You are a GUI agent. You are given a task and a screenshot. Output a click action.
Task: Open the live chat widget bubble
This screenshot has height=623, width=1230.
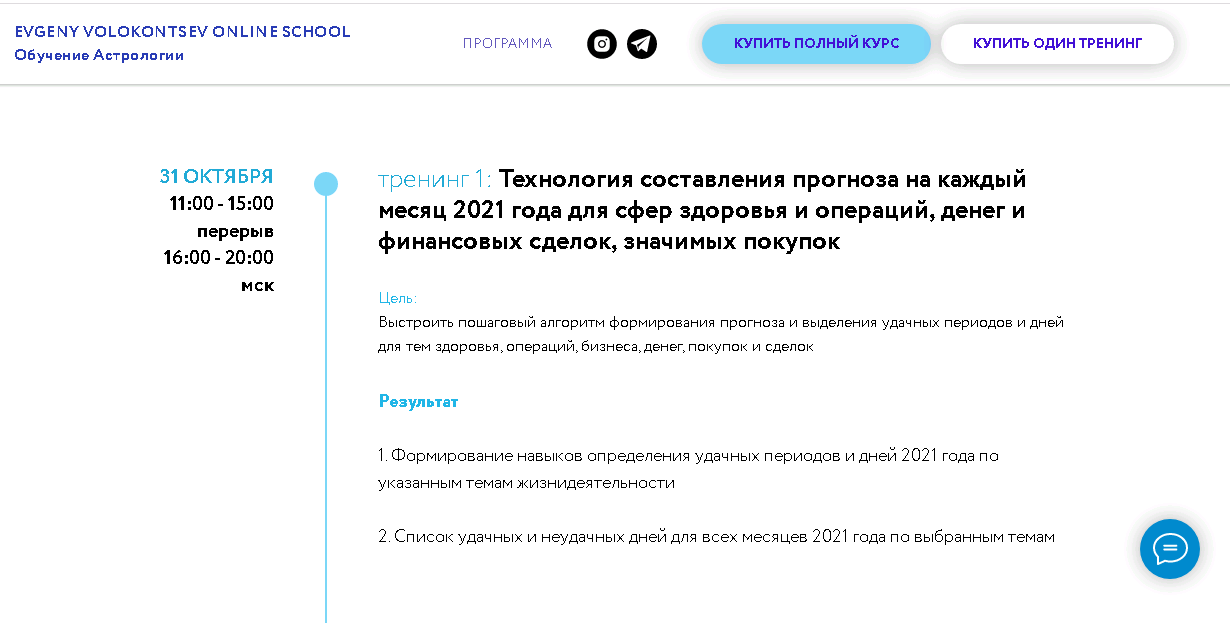pos(1169,549)
